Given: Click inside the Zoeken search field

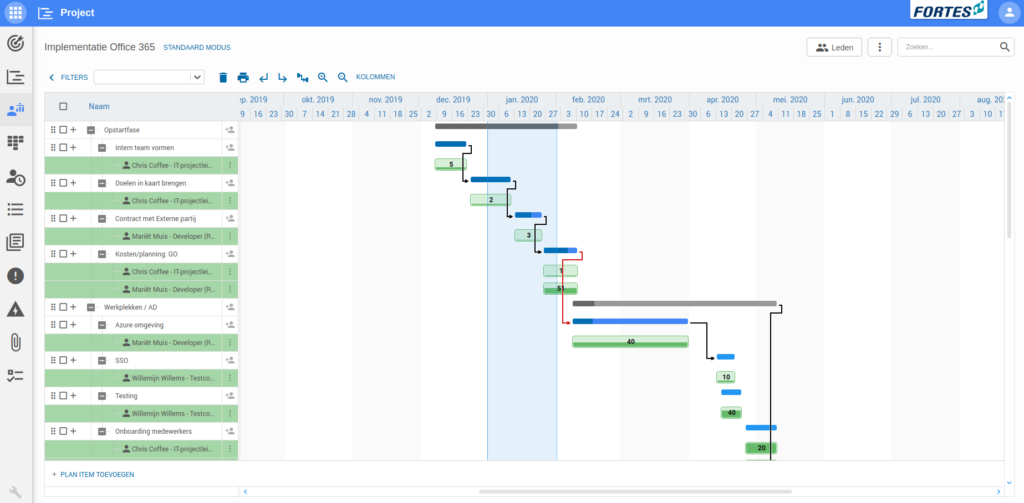Looking at the screenshot, I should pos(950,47).
